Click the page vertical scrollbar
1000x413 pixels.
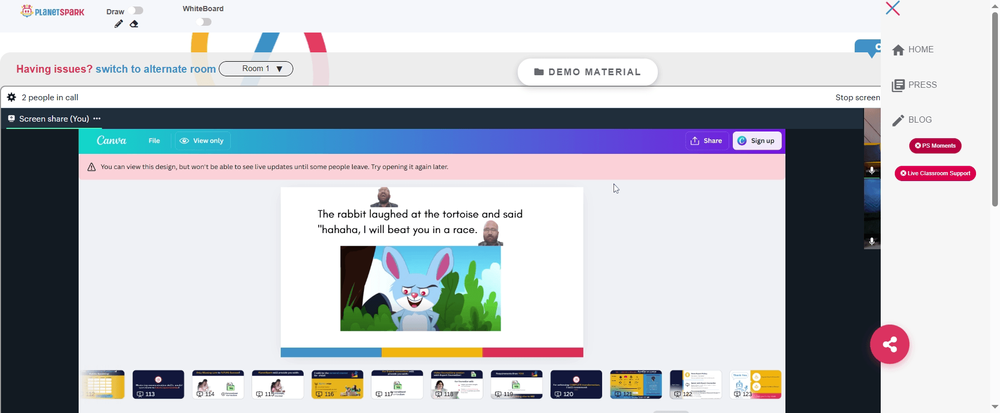(x=995, y=108)
